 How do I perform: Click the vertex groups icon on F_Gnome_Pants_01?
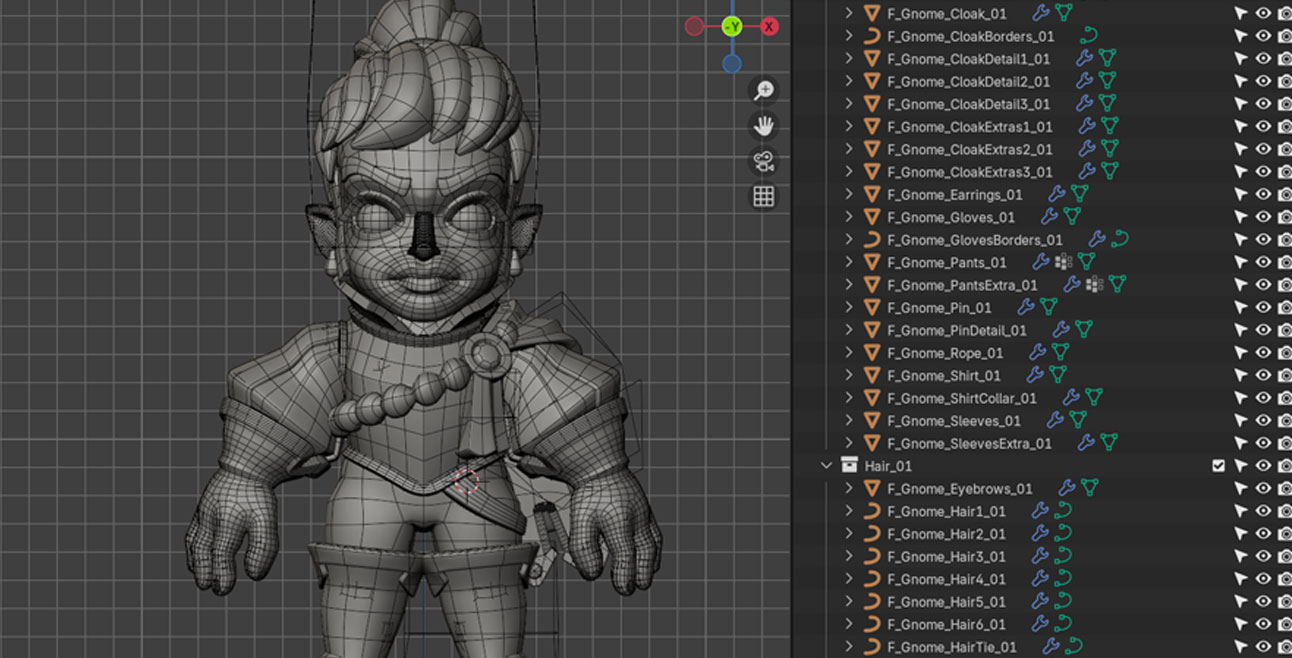(1064, 262)
